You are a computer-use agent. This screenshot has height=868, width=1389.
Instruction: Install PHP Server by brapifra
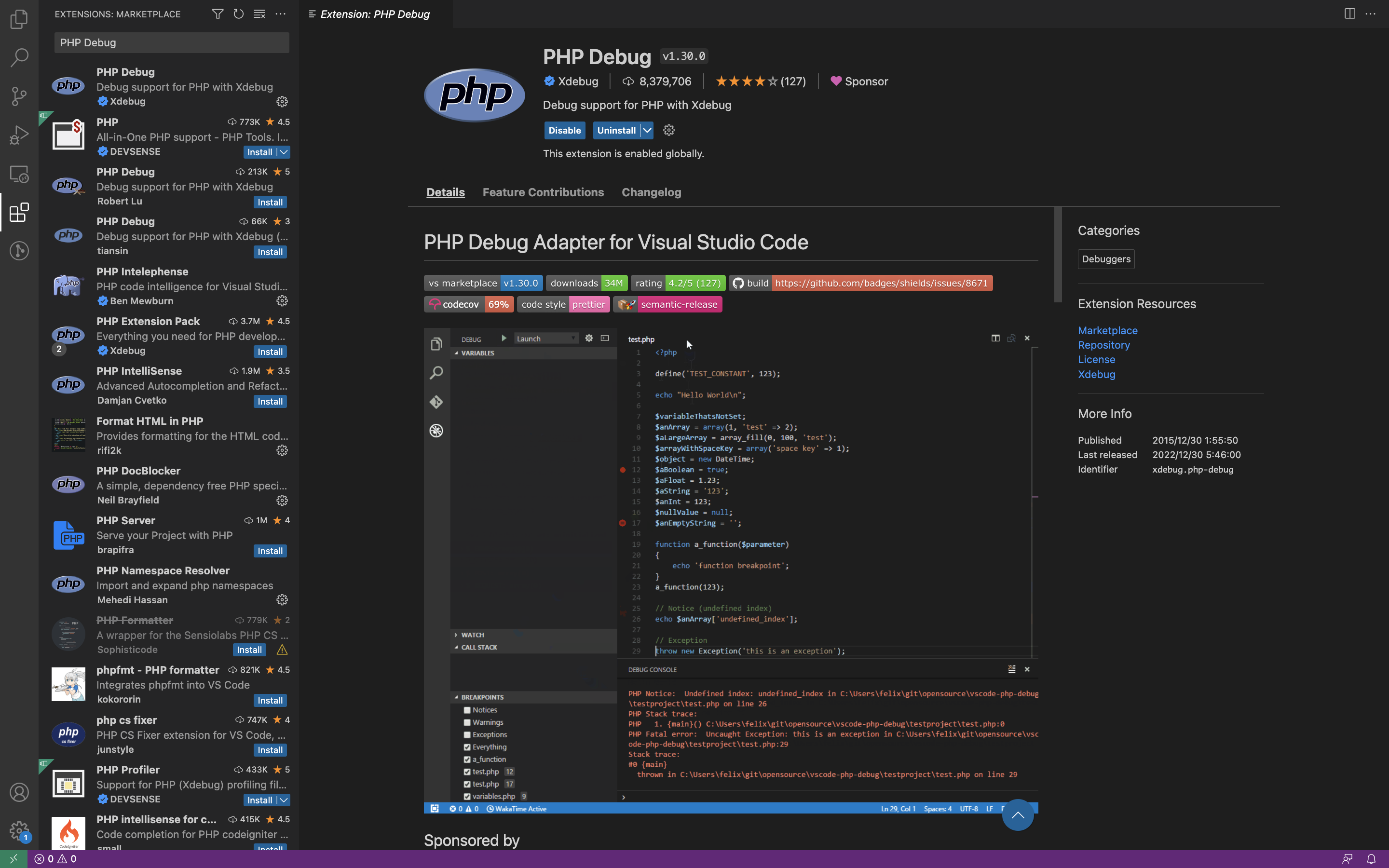[x=270, y=551]
